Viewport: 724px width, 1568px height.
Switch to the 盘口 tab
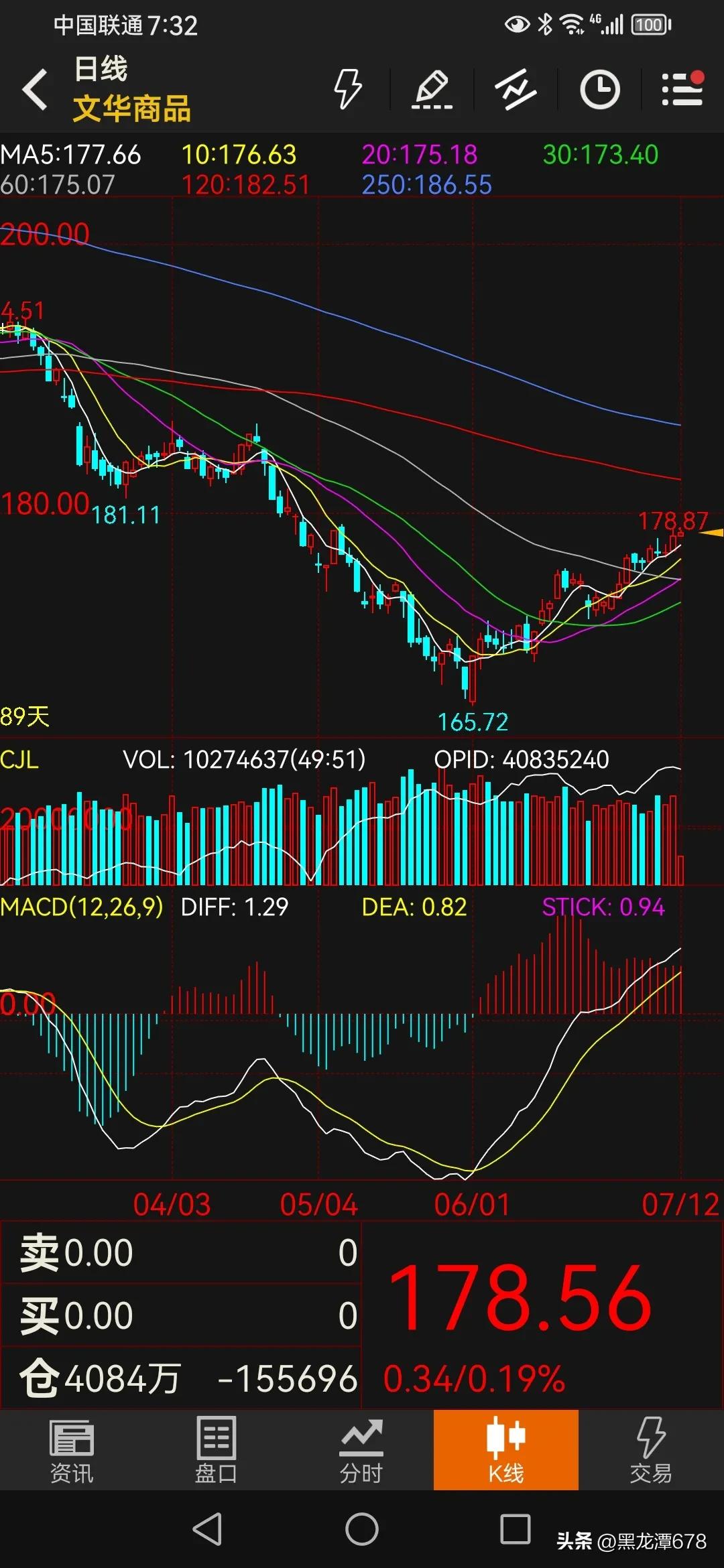pyautogui.click(x=216, y=1451)
